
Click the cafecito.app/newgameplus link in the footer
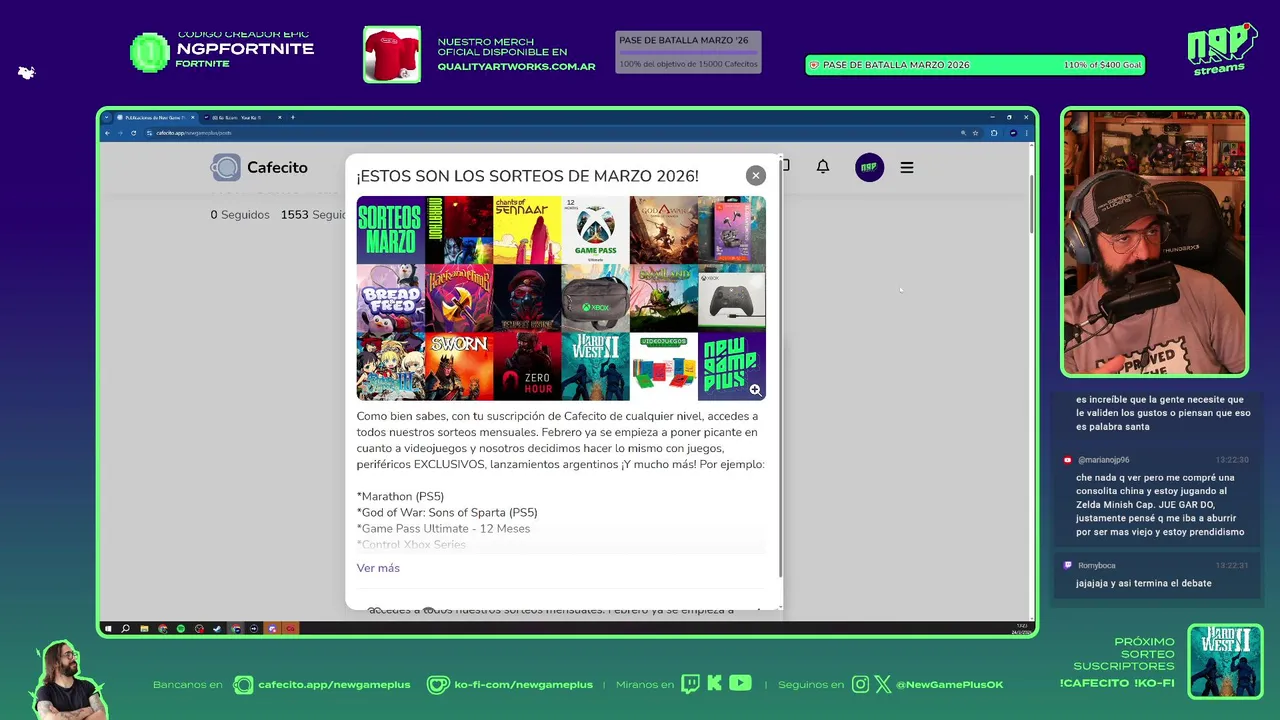coord(334,685)
